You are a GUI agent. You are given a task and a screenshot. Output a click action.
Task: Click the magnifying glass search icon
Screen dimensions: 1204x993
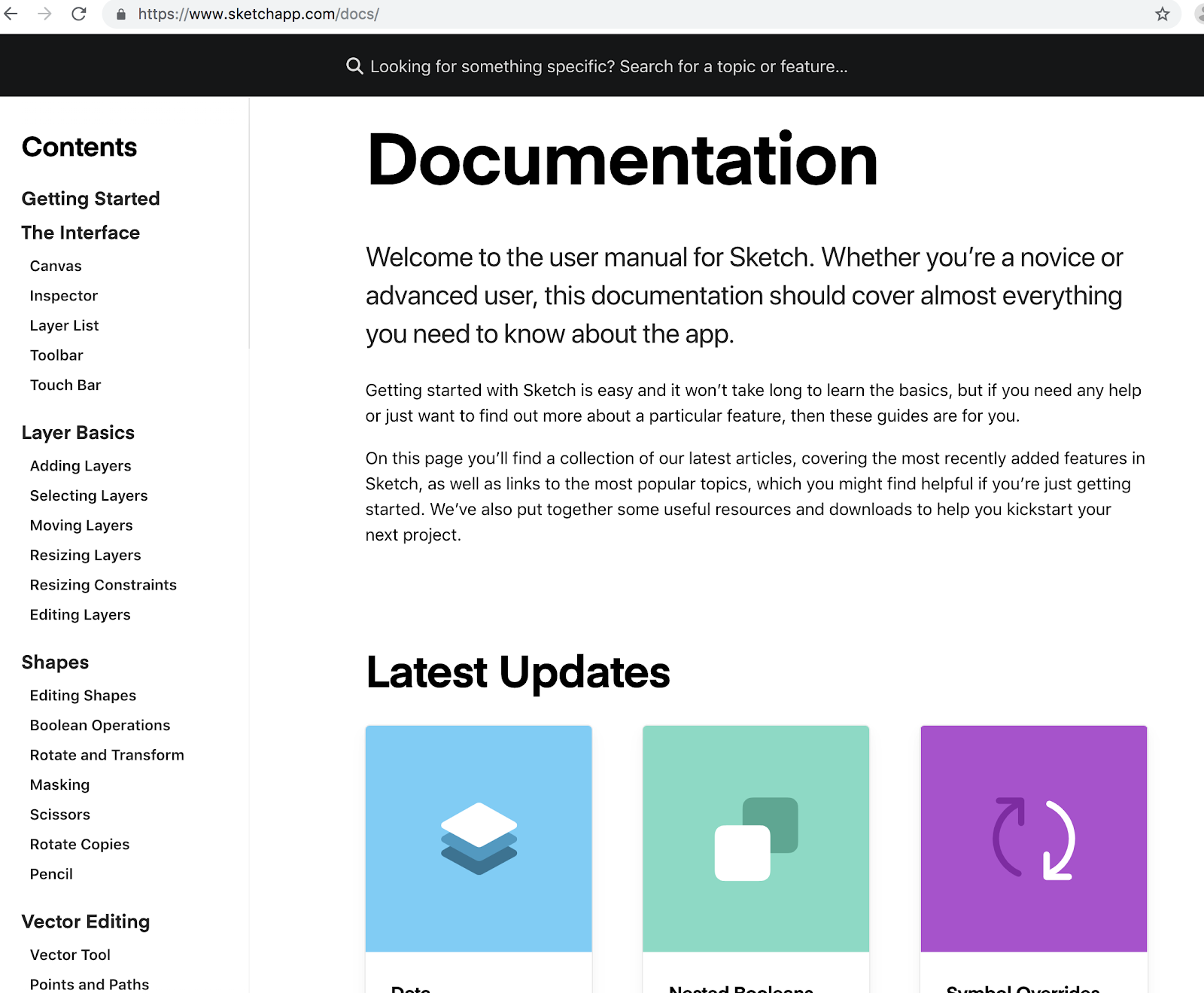tap(354, 66)
